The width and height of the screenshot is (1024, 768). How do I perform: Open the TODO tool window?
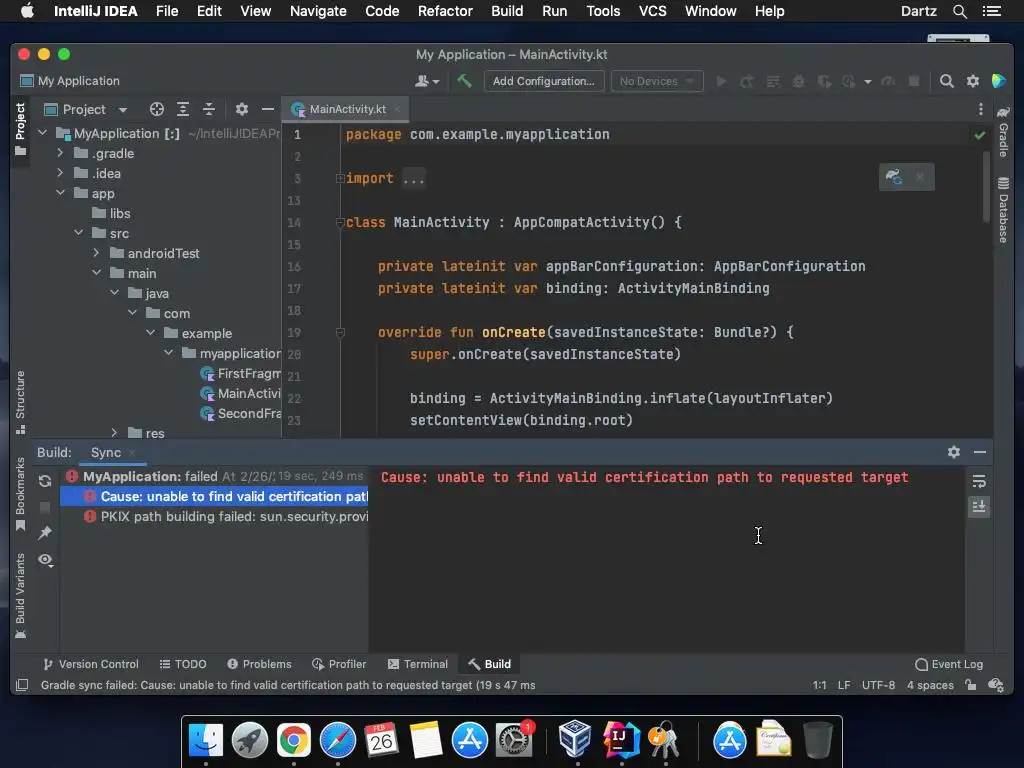[183, 664]
